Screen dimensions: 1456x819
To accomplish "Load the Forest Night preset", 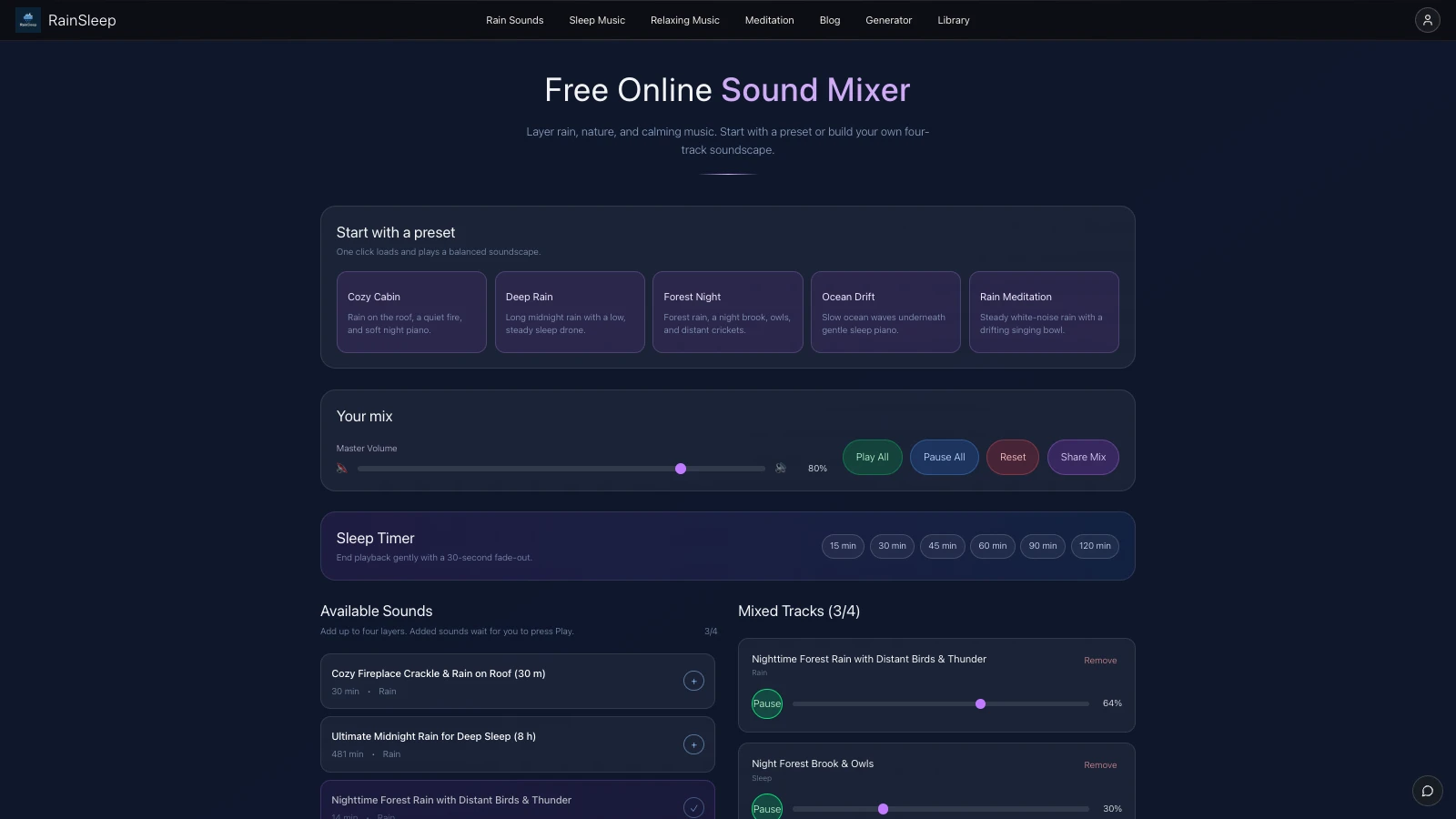I will (x=728, y=312).
